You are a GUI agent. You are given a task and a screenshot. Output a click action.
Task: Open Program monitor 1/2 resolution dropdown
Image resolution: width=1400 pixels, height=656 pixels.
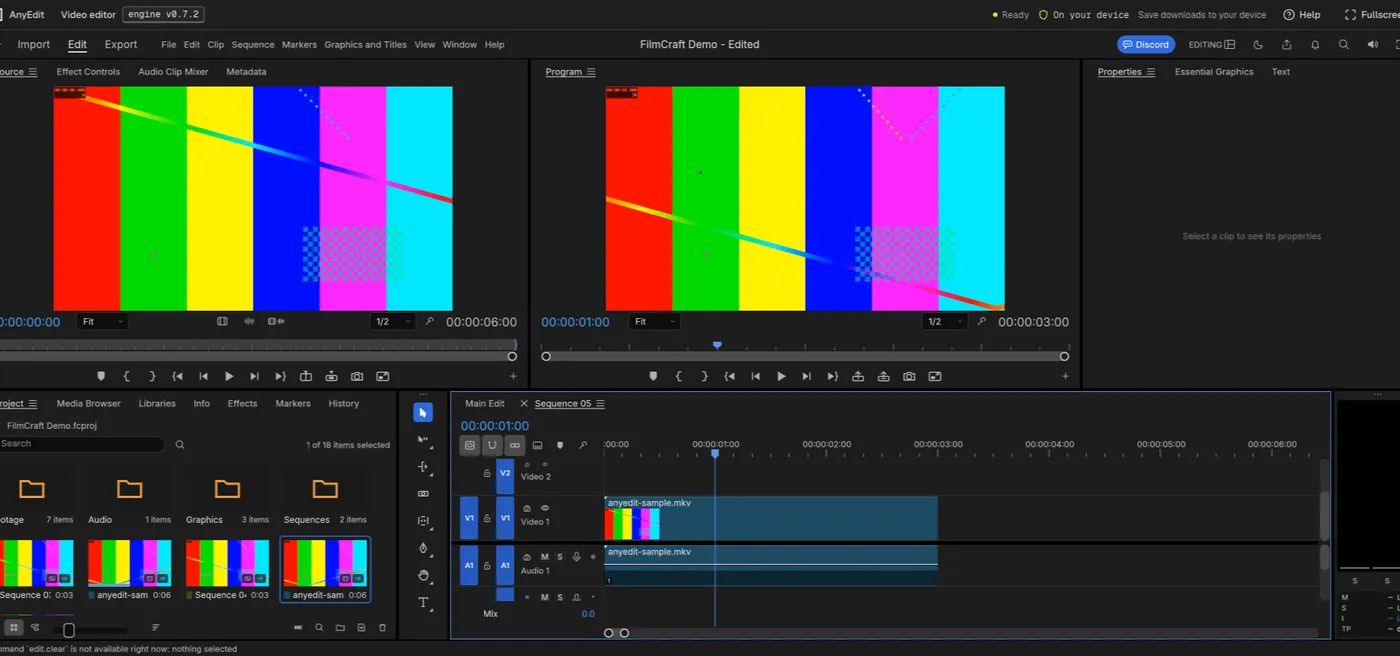pos(945,322)
